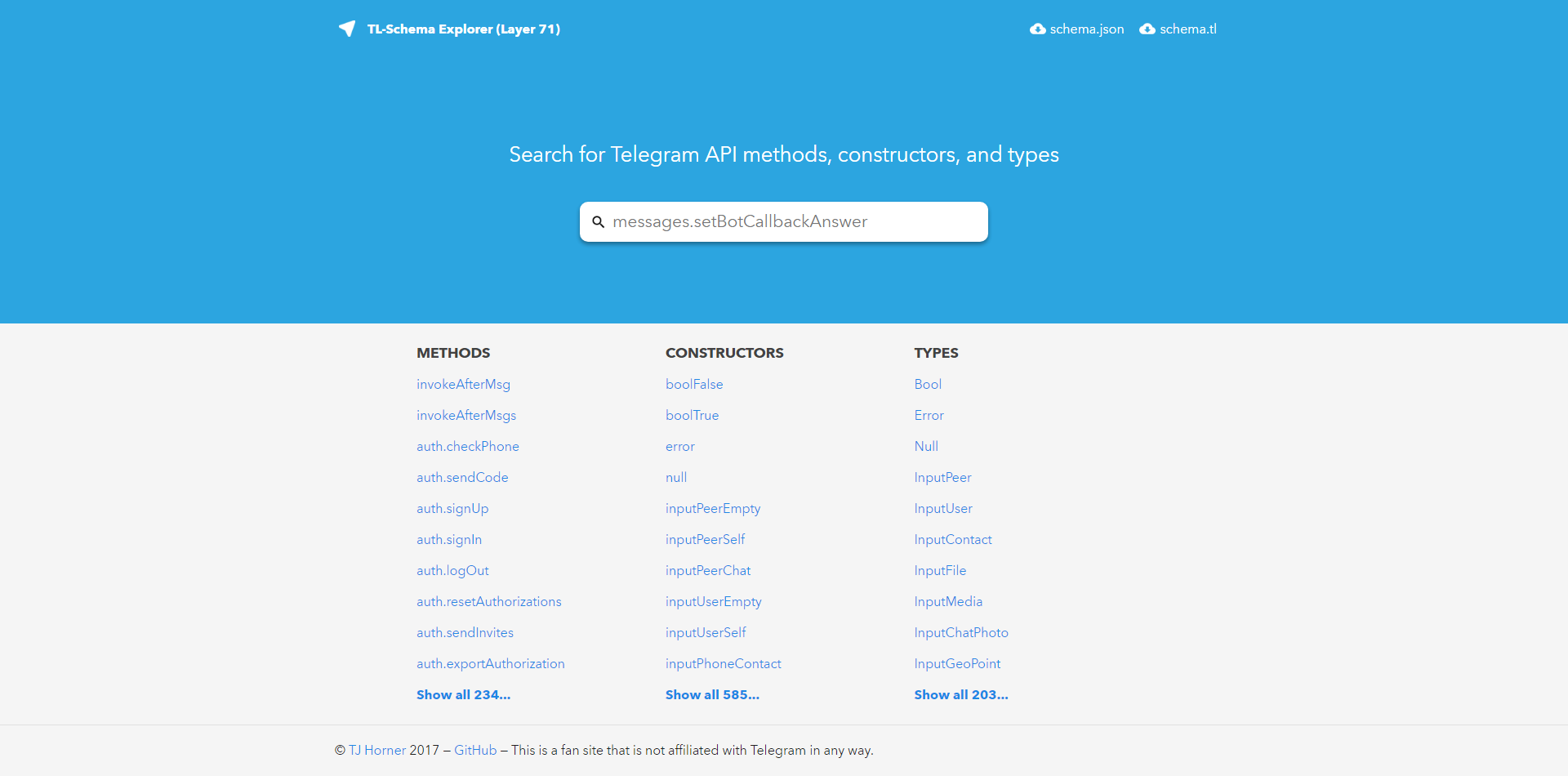The image size is (1568, 776).
Task: Open the auth.resetAuthorizations method
Action: click(x=489, y=601)
